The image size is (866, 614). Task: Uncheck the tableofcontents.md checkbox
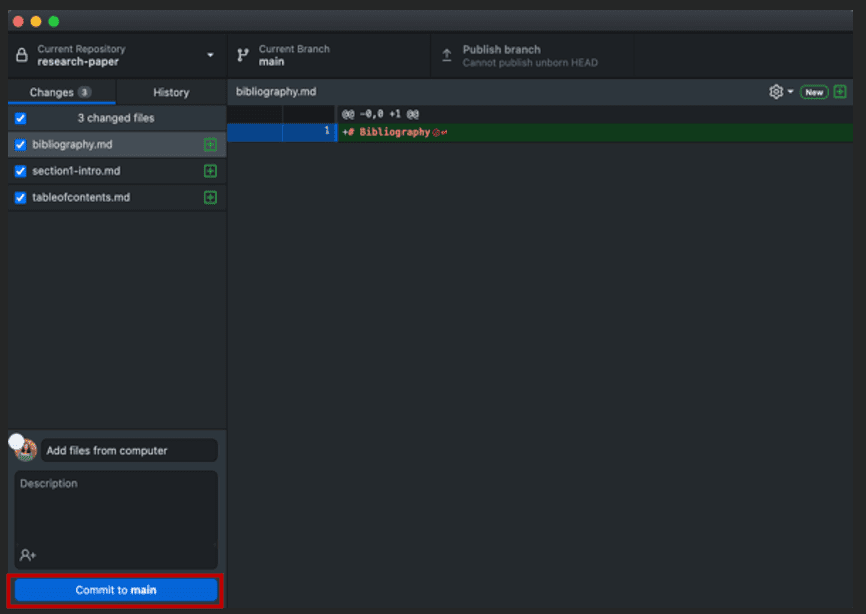coord(20,198)
